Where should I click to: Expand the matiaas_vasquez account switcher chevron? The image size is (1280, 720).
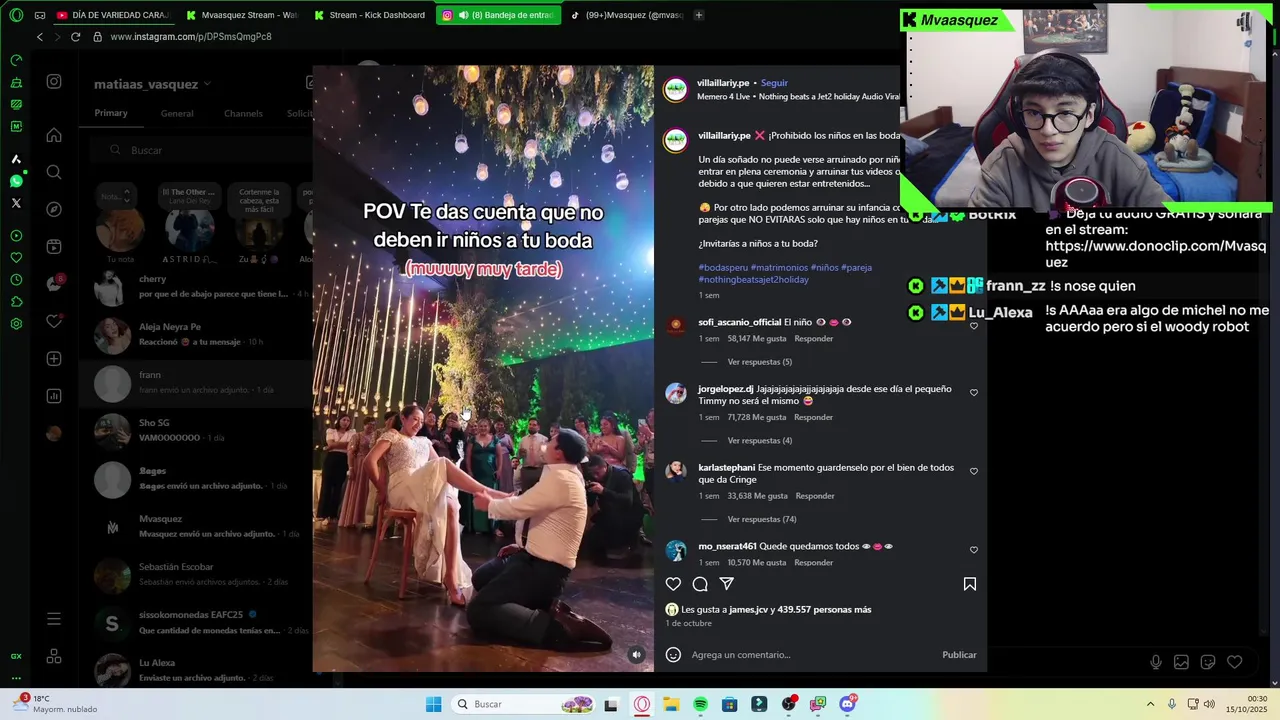click(207, 84)
